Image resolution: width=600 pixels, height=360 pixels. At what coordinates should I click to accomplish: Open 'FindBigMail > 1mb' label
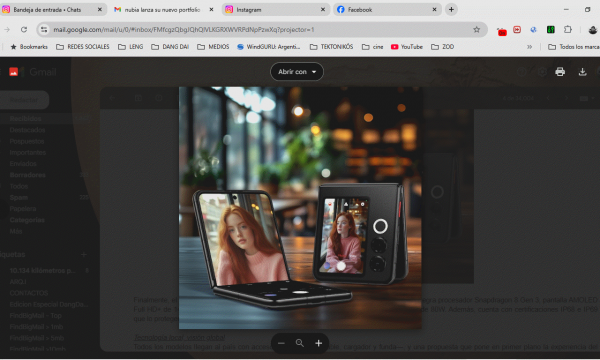[36, 327]
